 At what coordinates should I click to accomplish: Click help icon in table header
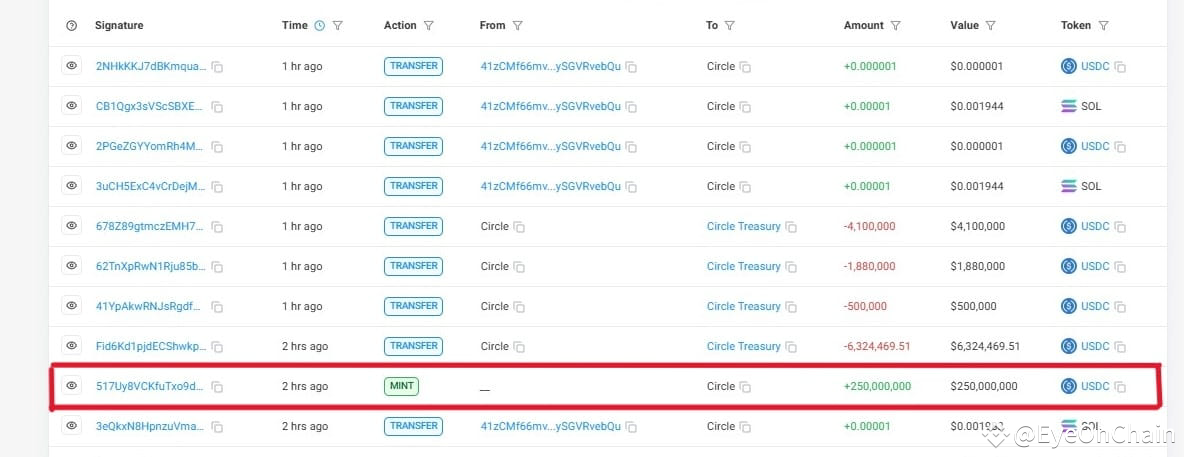(71, 26)
